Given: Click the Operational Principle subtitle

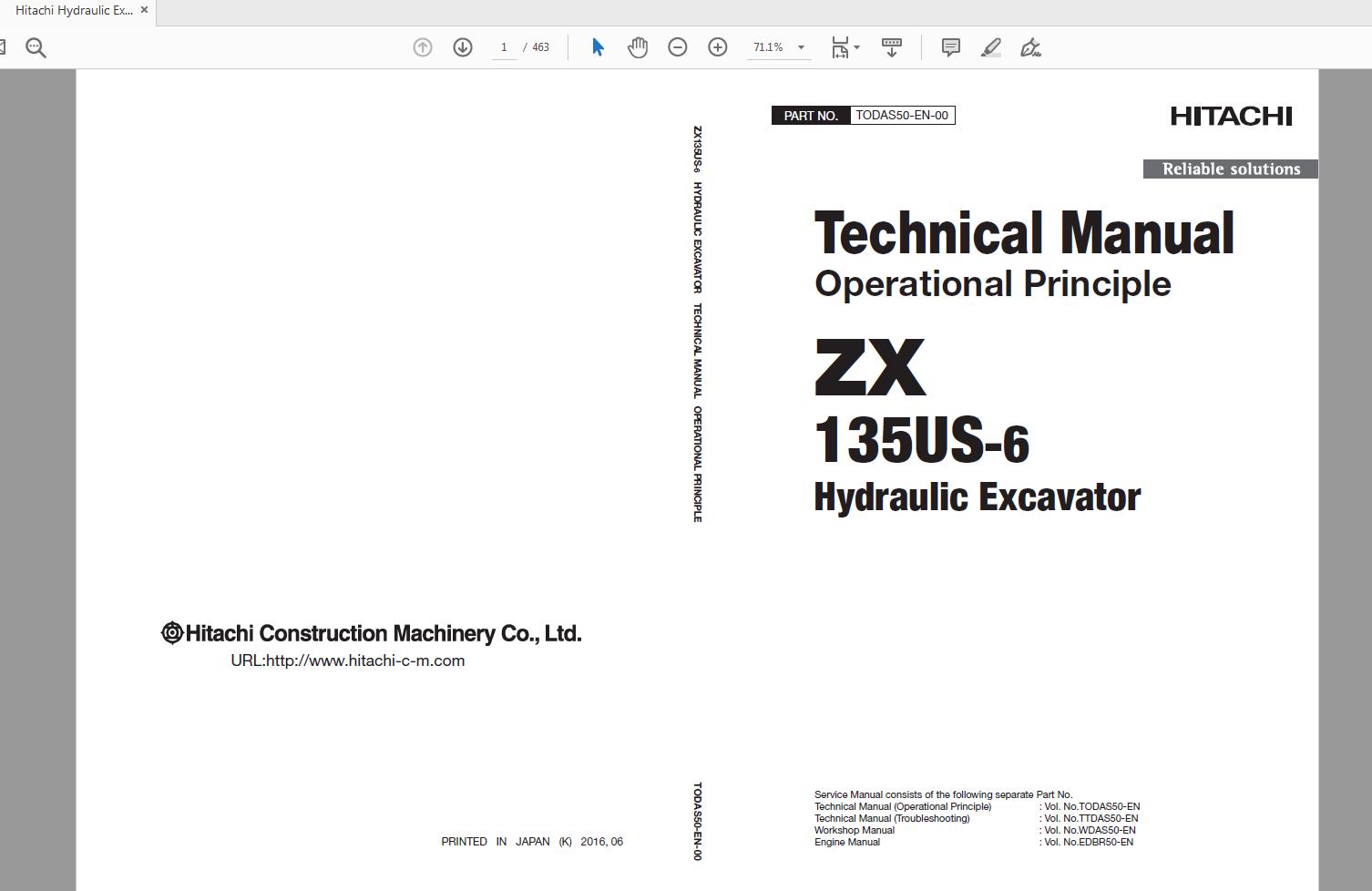Looking at the screenshot, I should pos(993,283).
